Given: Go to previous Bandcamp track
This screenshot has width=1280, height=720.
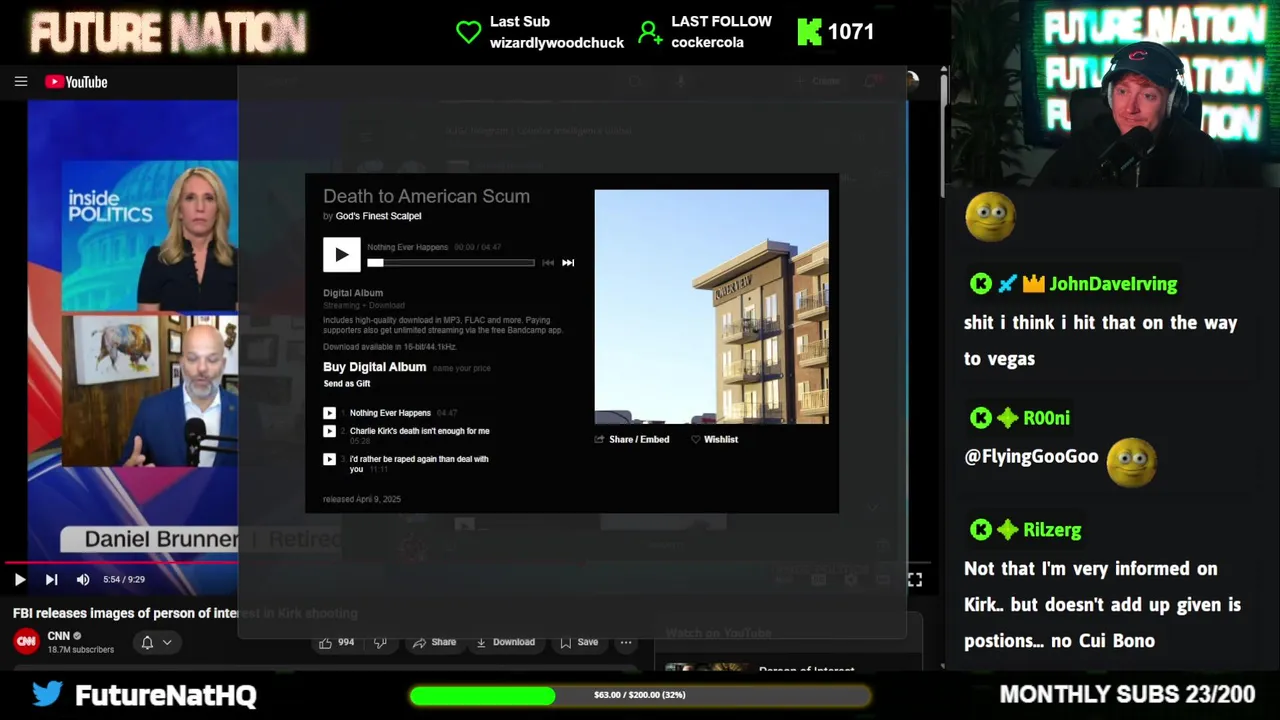Looking at the screenshot, I should (x=547, y=263).
